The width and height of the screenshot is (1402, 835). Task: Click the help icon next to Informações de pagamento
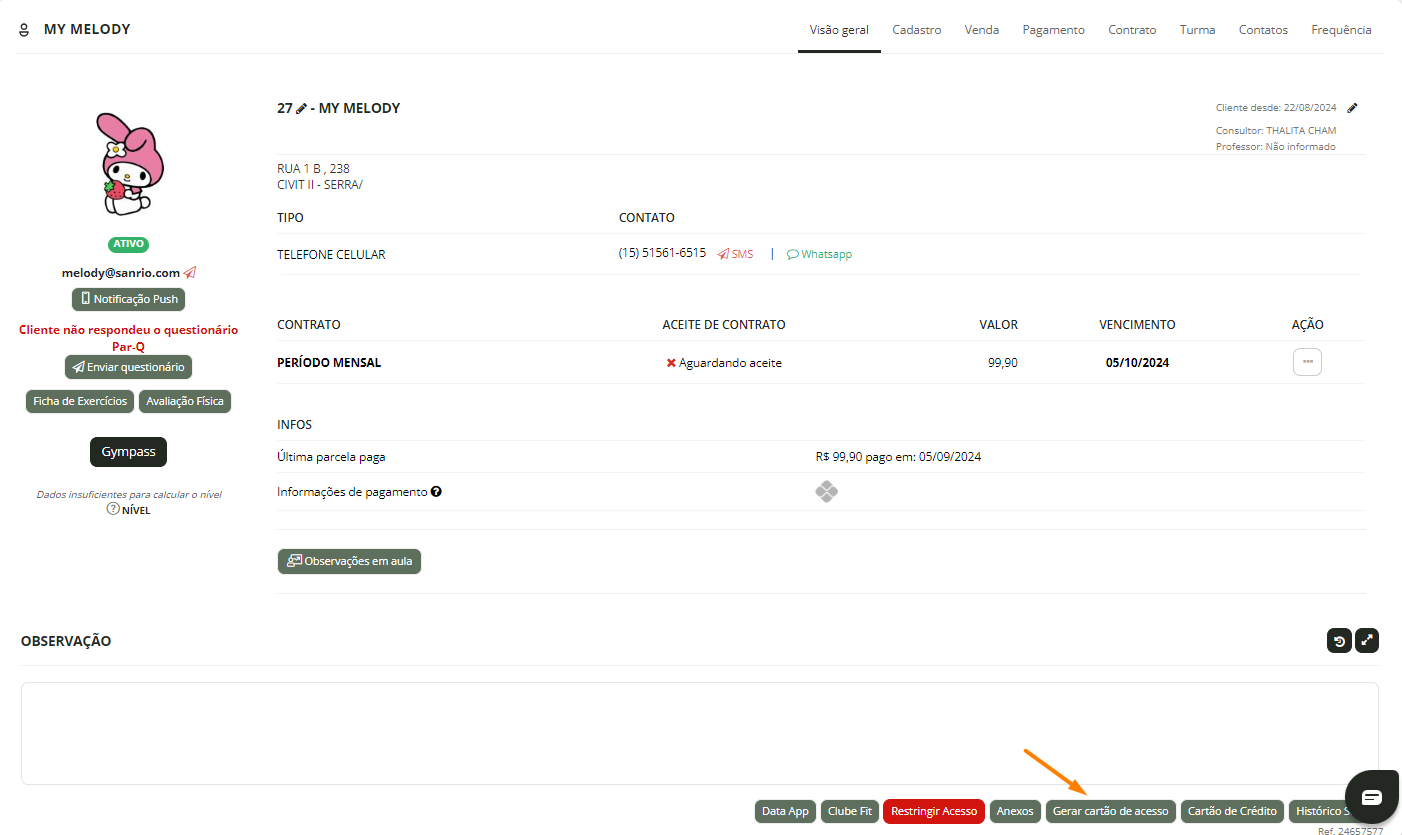pos(436,492)
